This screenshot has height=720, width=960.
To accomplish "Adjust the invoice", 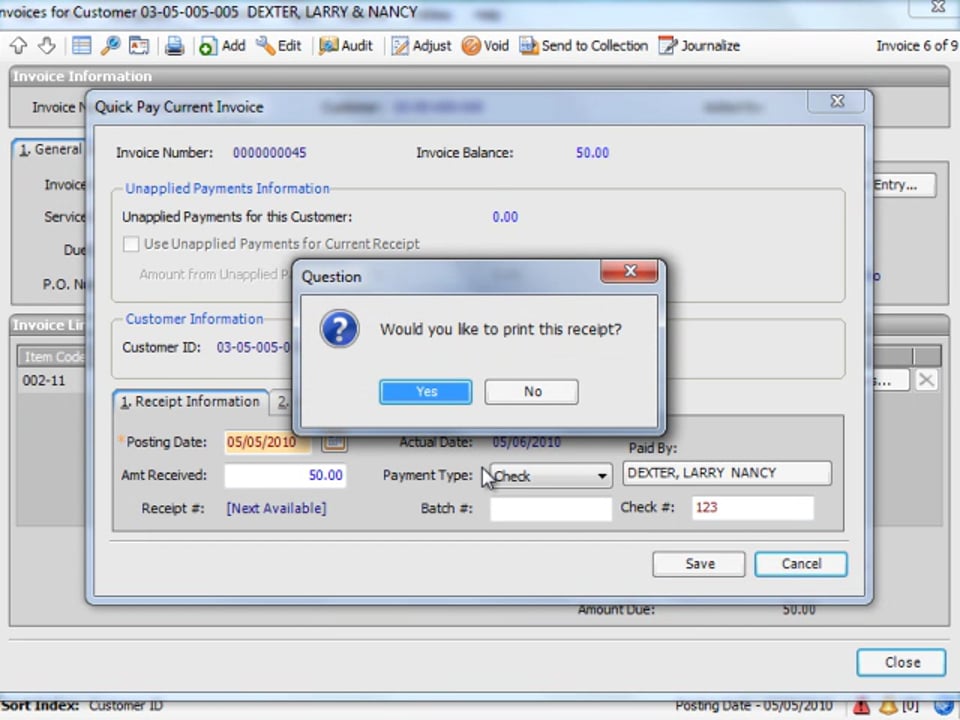I will (x=421, y=45).
